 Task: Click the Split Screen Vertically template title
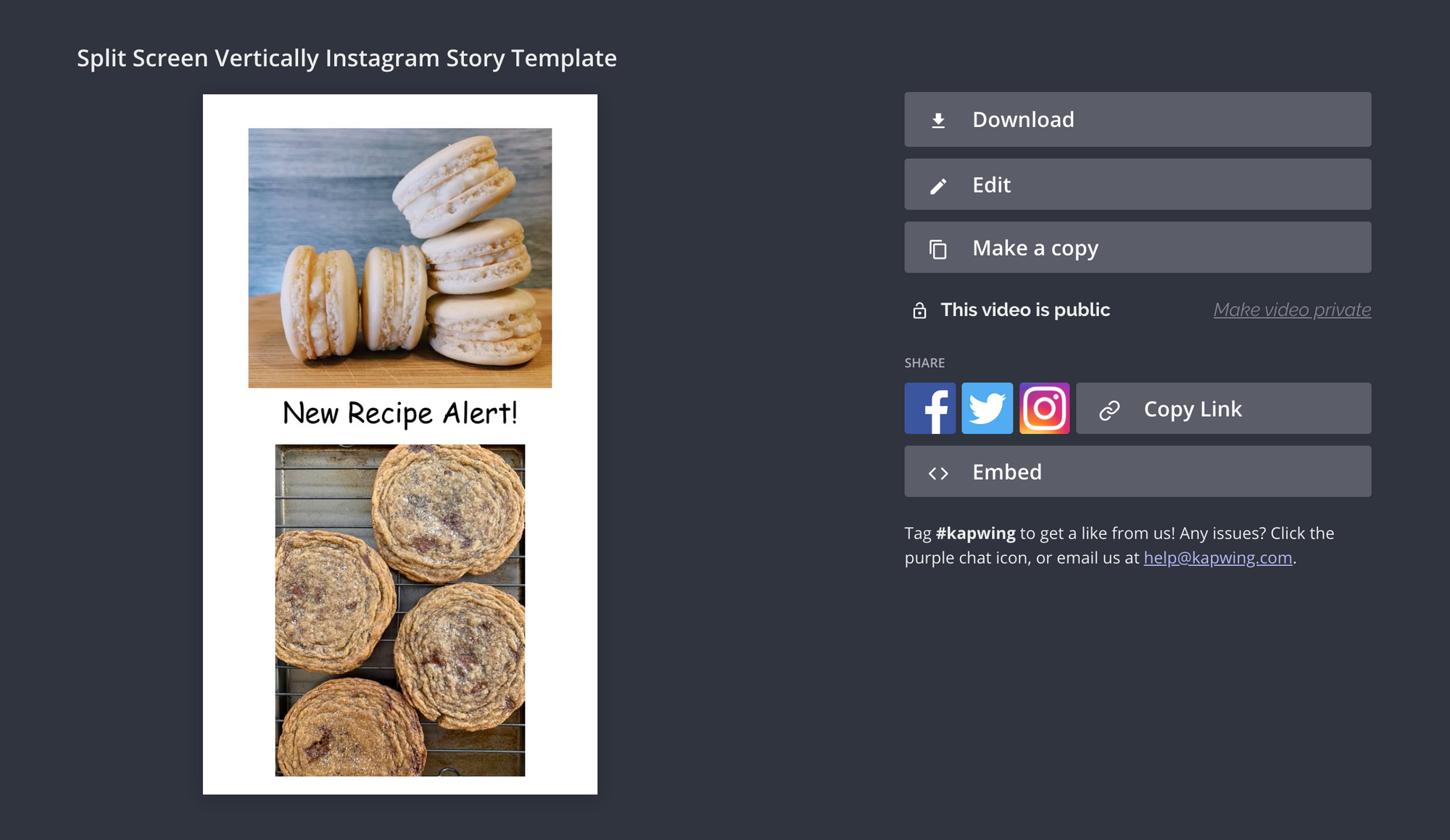[347, 58]
